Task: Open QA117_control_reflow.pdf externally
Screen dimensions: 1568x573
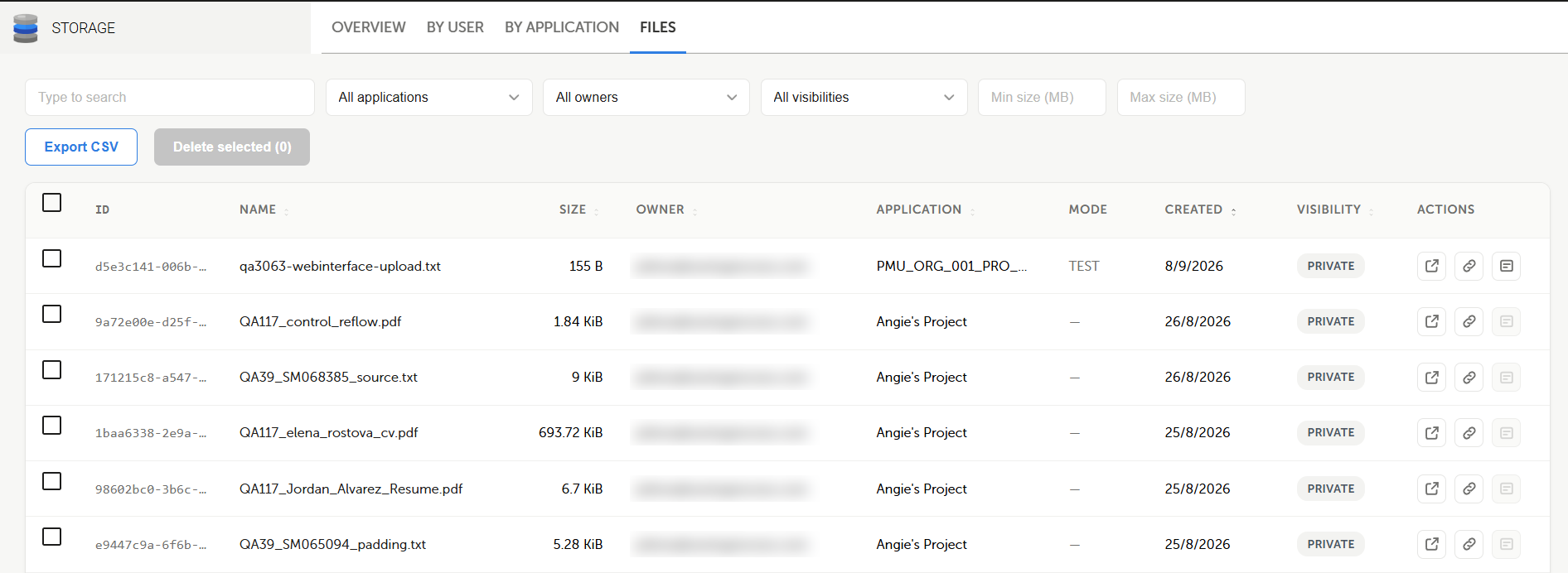Action: click(1431, 321)
